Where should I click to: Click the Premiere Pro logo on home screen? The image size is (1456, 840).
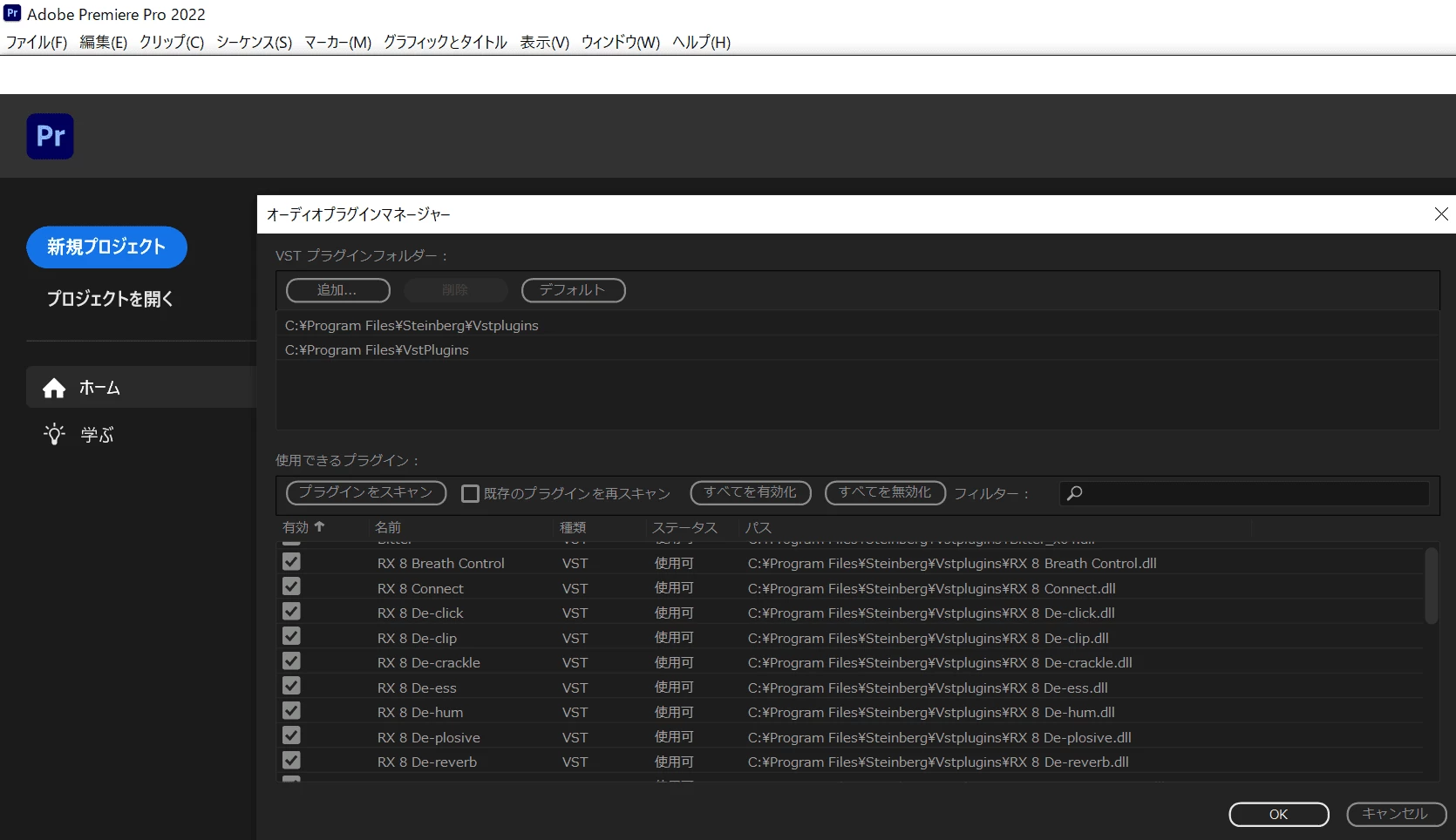coord(50,136)
